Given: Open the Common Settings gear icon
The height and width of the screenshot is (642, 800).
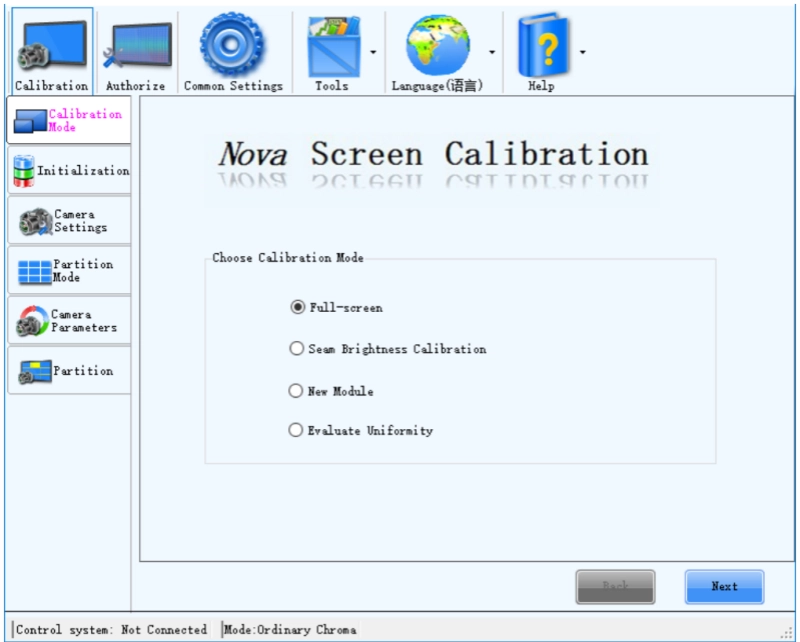Looking at the screenshot, I should click(232, 44).
